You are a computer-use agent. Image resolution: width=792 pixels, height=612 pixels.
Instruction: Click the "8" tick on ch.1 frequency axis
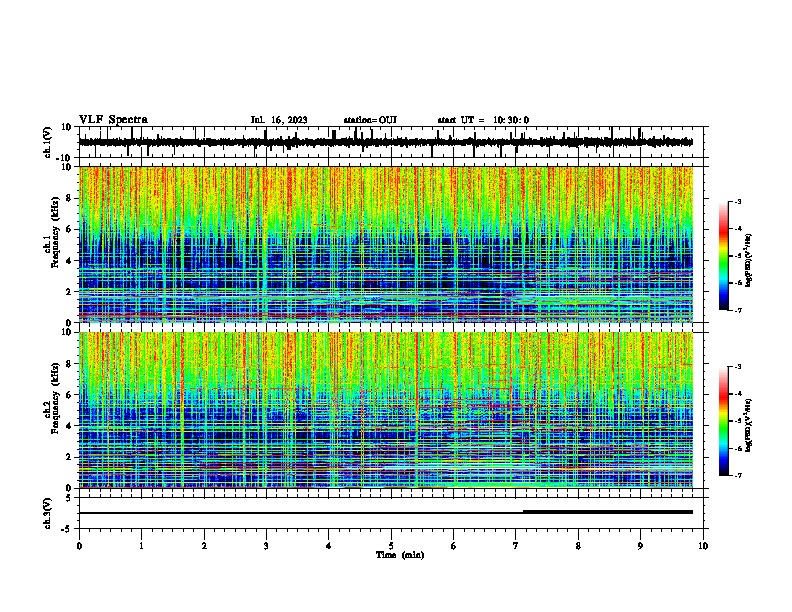(70, 198)
